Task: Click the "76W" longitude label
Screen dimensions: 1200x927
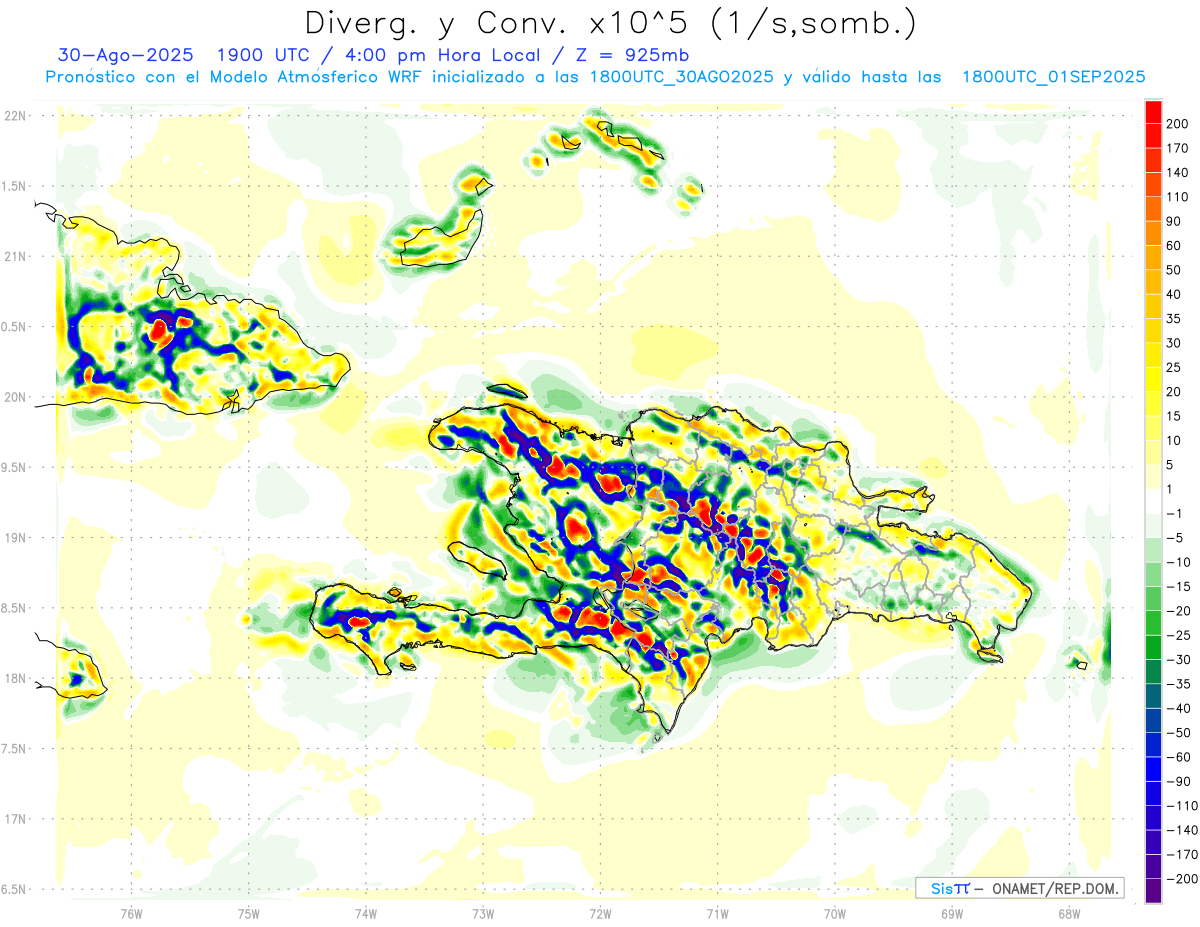Action: [131, 913]
